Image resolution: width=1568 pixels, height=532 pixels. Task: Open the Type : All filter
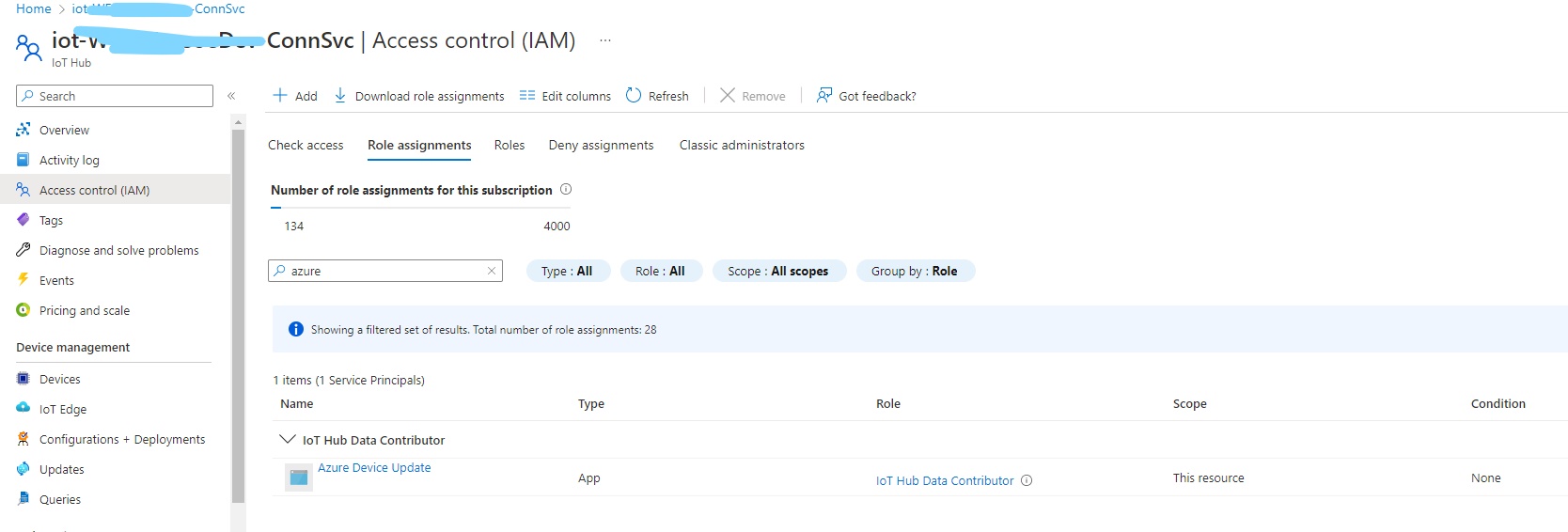567,271
